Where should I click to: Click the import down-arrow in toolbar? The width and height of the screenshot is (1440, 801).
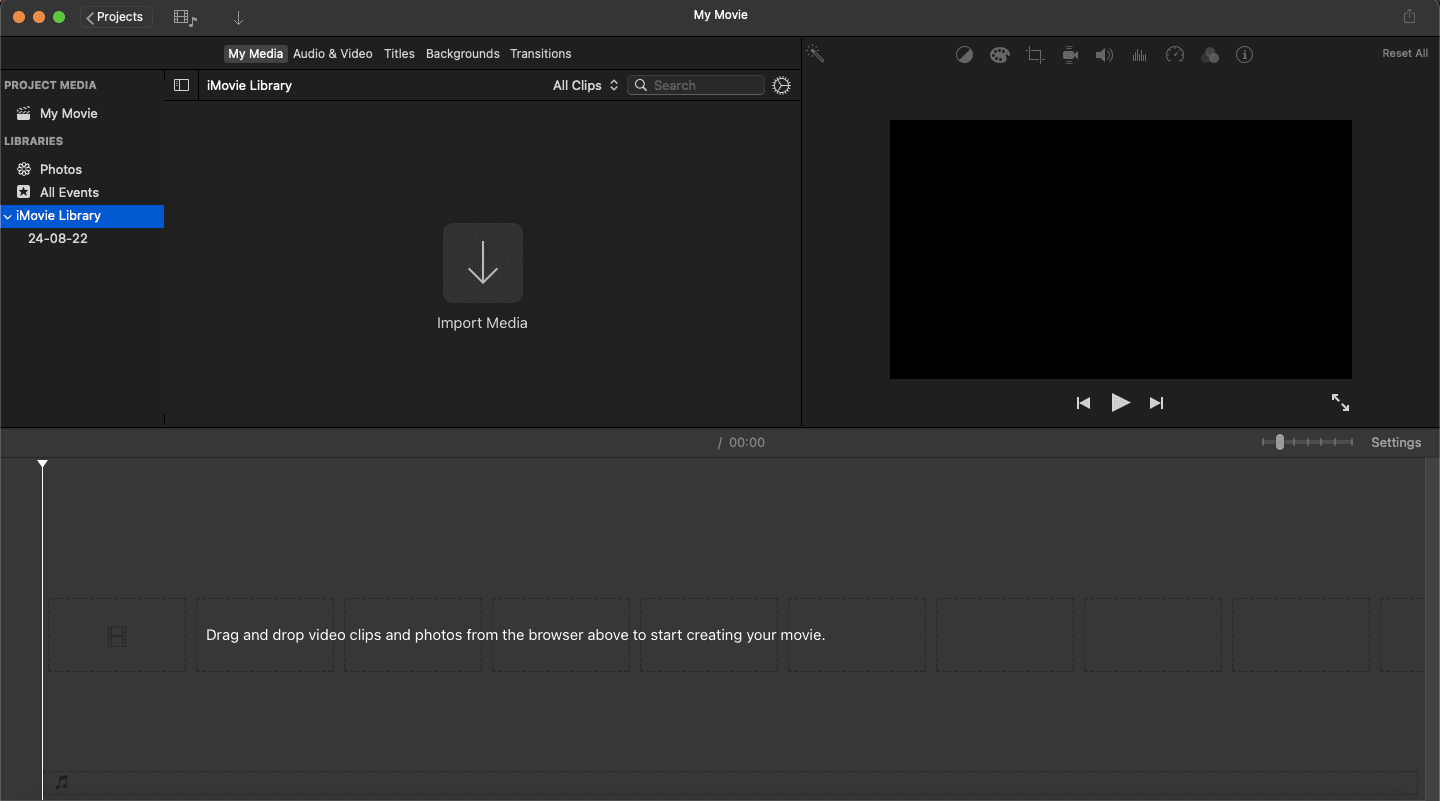[238, 18]
